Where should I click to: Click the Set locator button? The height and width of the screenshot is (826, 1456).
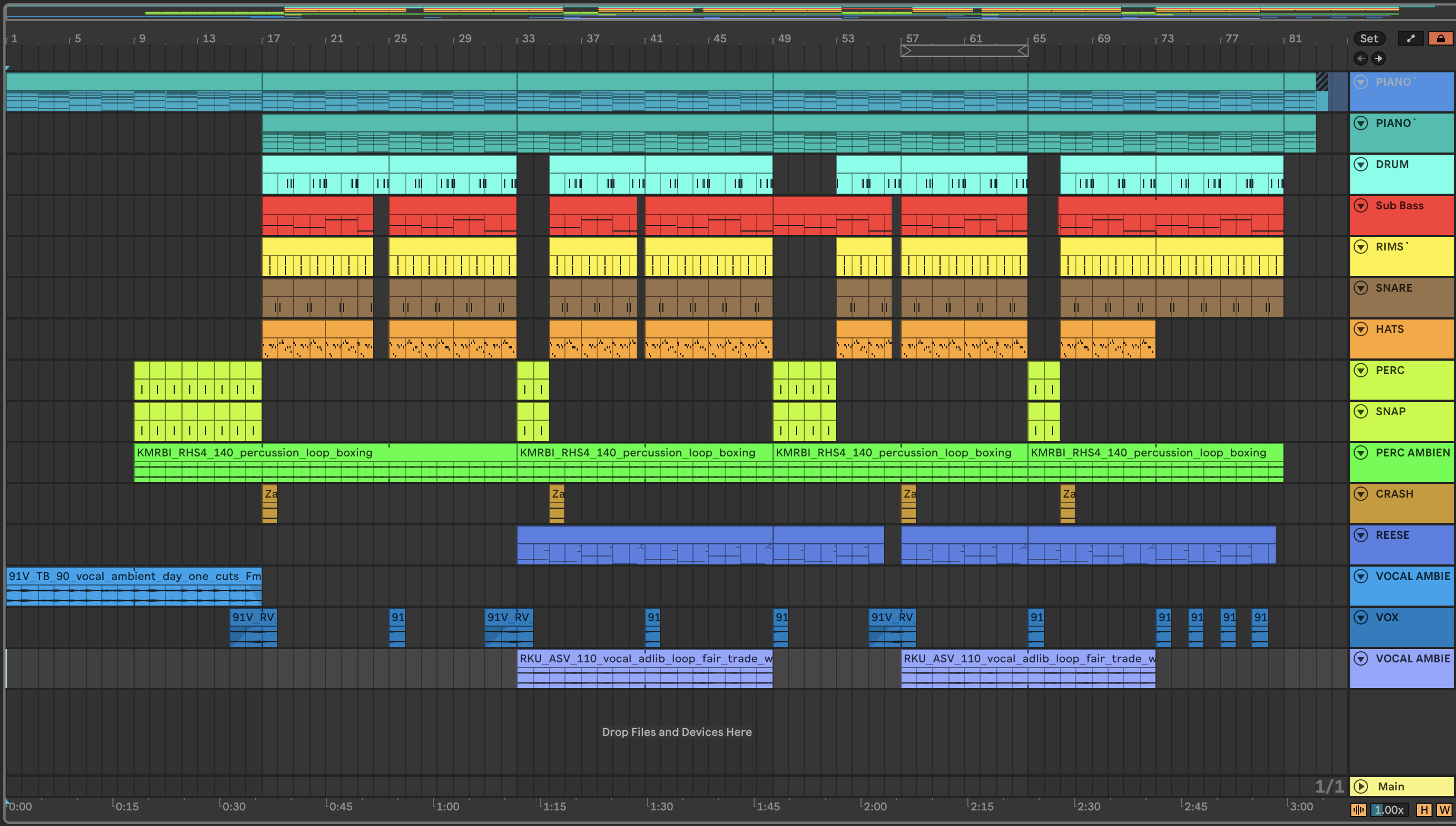coord(1368,38)
